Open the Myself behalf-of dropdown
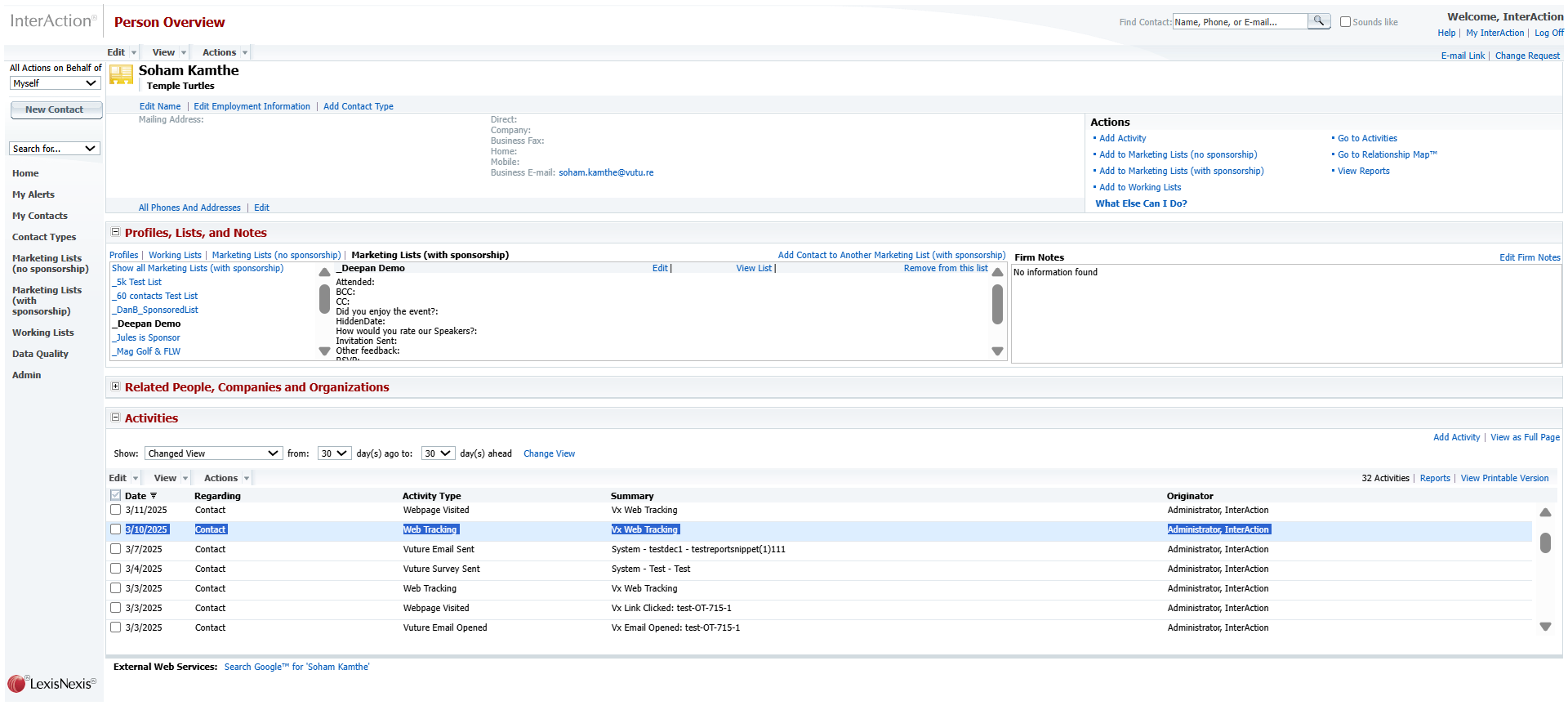 55,83
